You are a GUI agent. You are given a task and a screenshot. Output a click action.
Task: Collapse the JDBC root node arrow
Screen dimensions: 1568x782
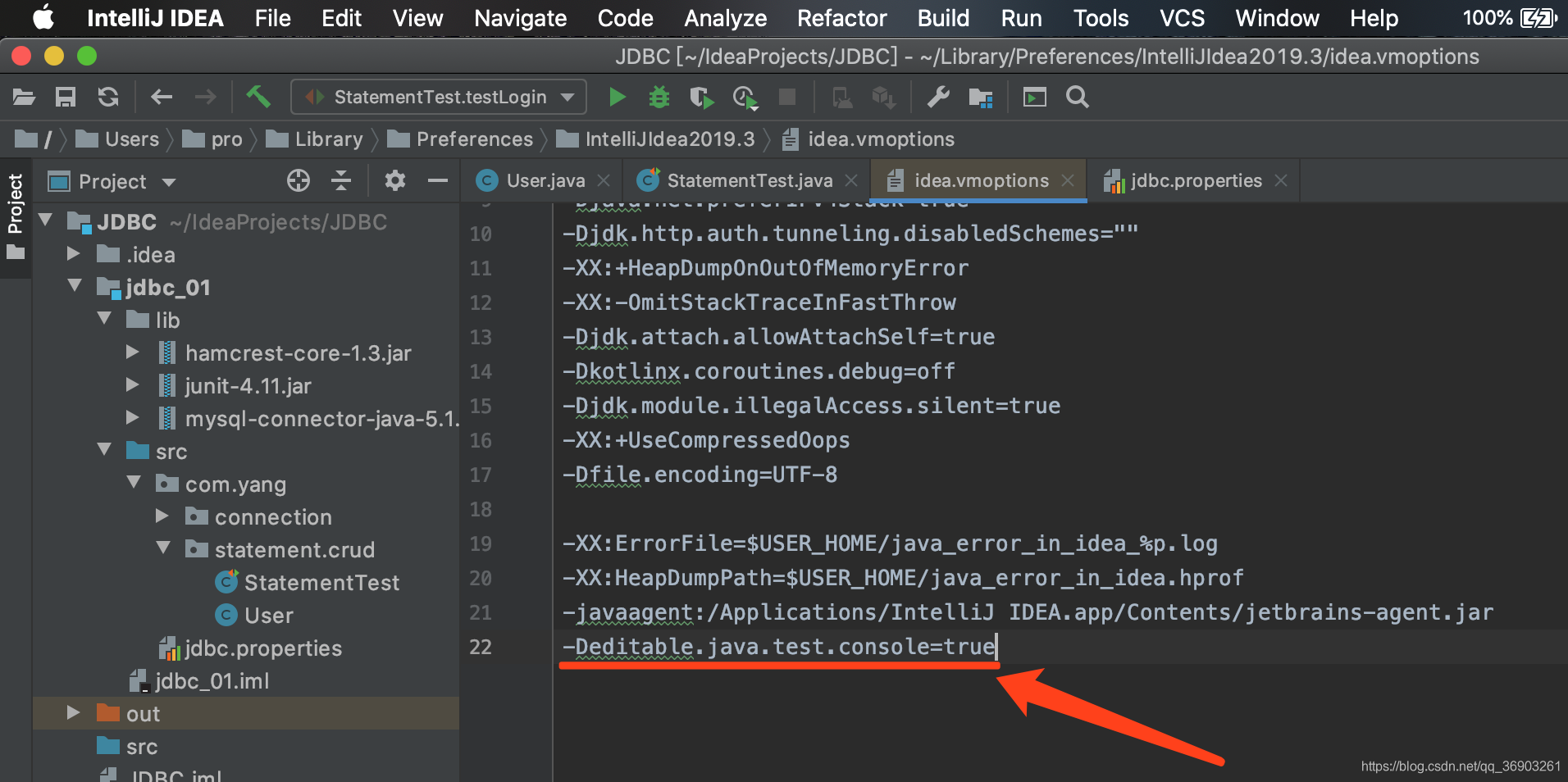pyautogui.click(x=46, y=220)
